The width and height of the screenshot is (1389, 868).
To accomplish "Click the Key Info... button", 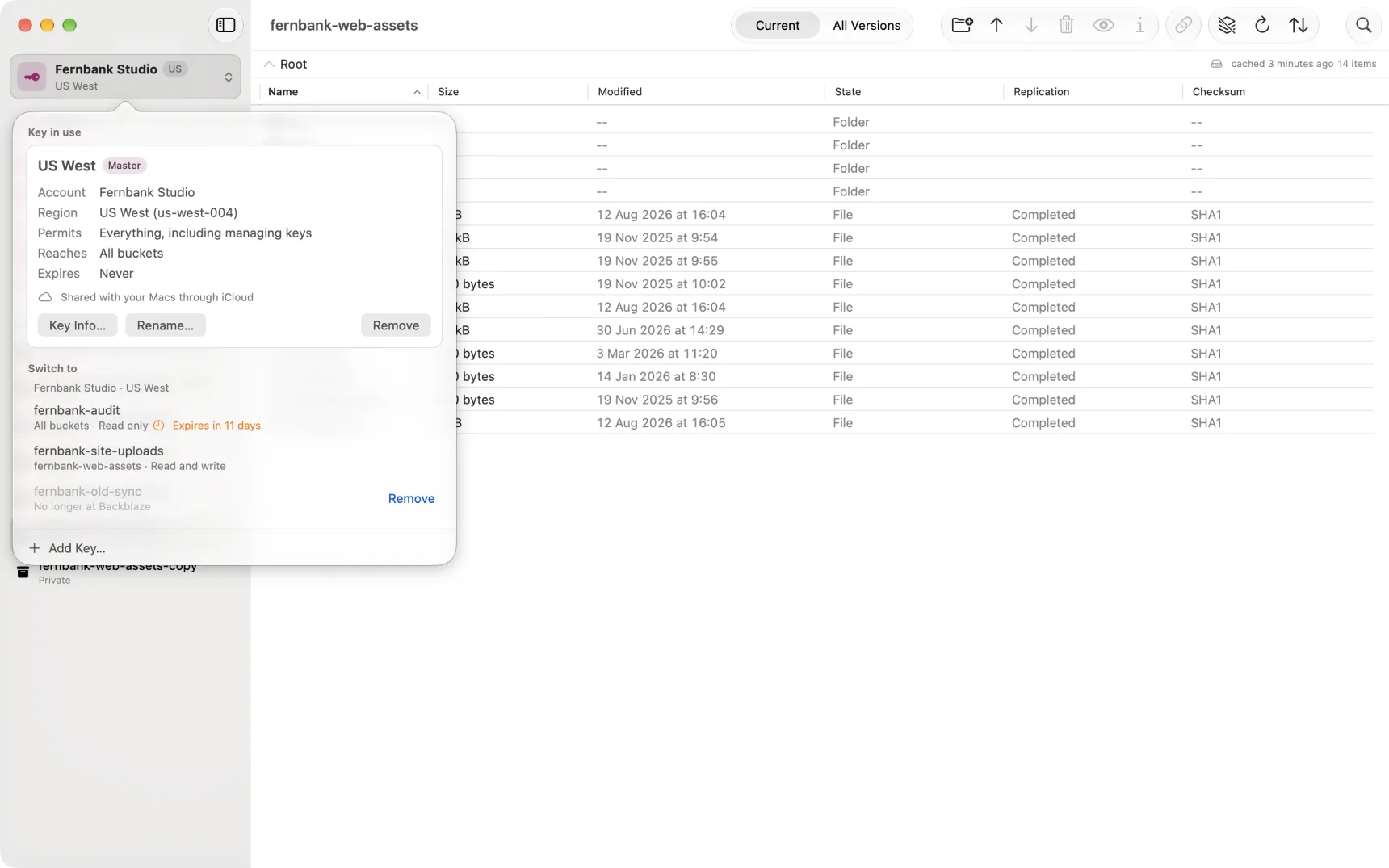I will click(78, 325).
